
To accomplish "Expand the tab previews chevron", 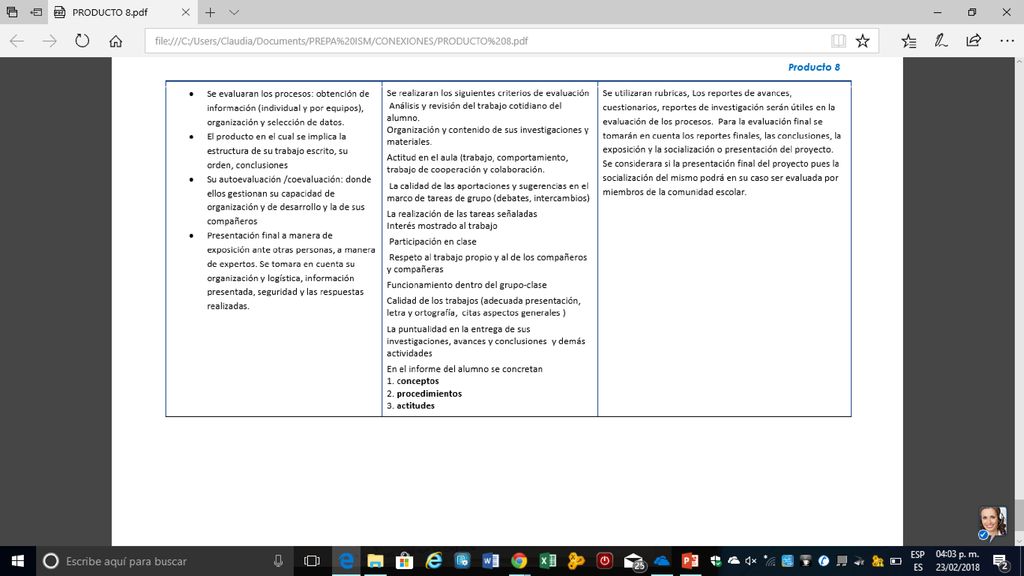I will coord(234,12).
